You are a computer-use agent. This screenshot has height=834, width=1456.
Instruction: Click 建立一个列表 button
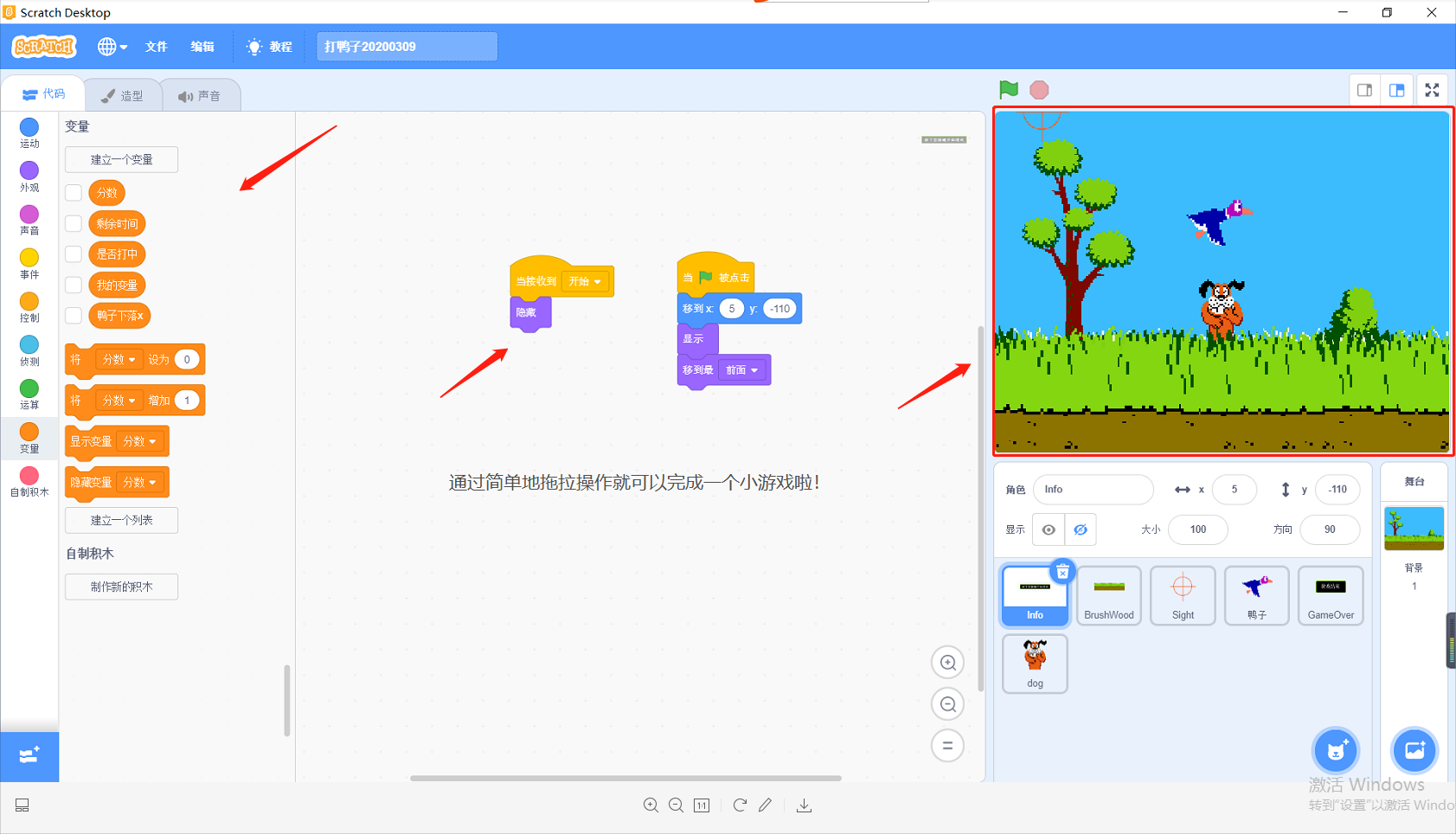121,520
